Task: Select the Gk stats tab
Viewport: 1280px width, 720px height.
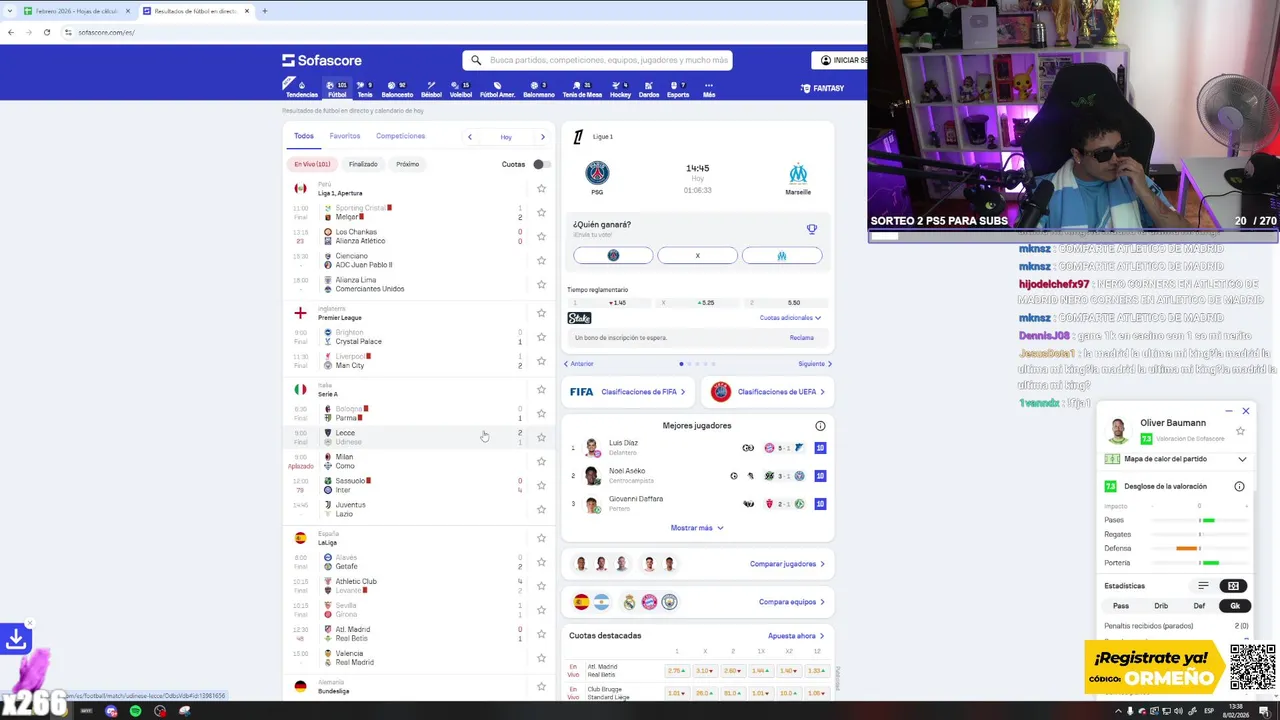Action: click(1235, 606)
